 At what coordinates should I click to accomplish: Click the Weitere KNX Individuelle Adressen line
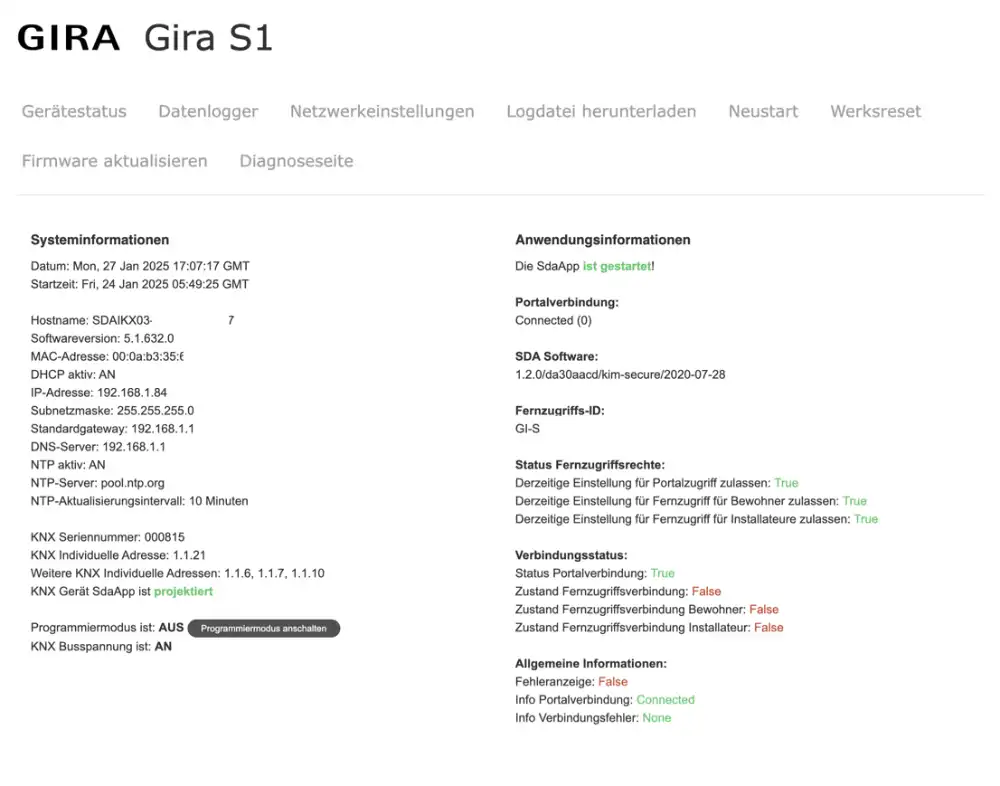[x=177, y=574]
